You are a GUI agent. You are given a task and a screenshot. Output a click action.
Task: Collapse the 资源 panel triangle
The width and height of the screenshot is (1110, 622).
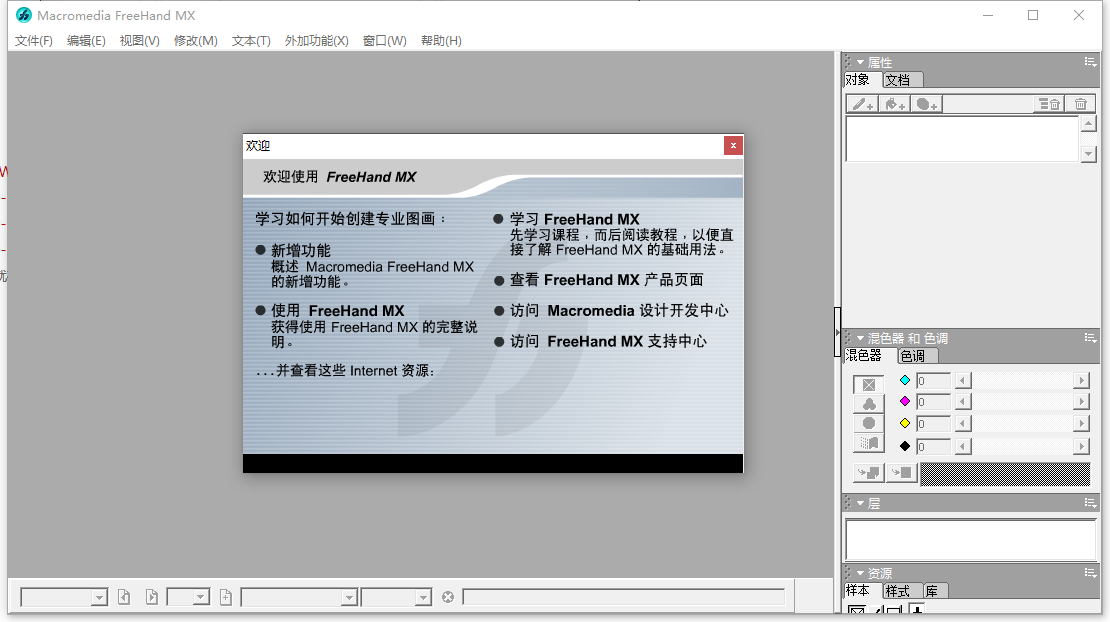coord(860,573)
